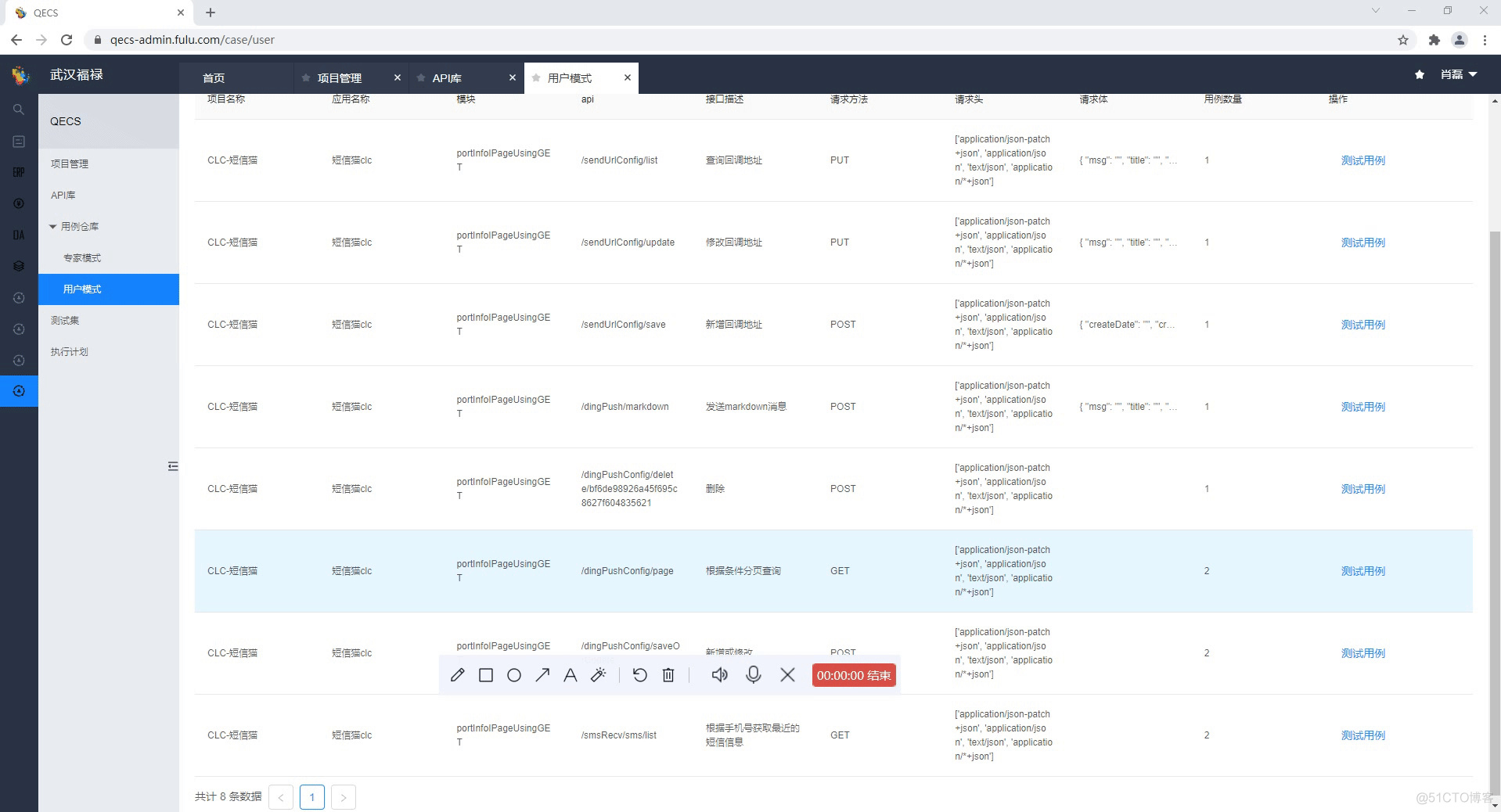Select 专家模式 in side menu

pos(82,257)
